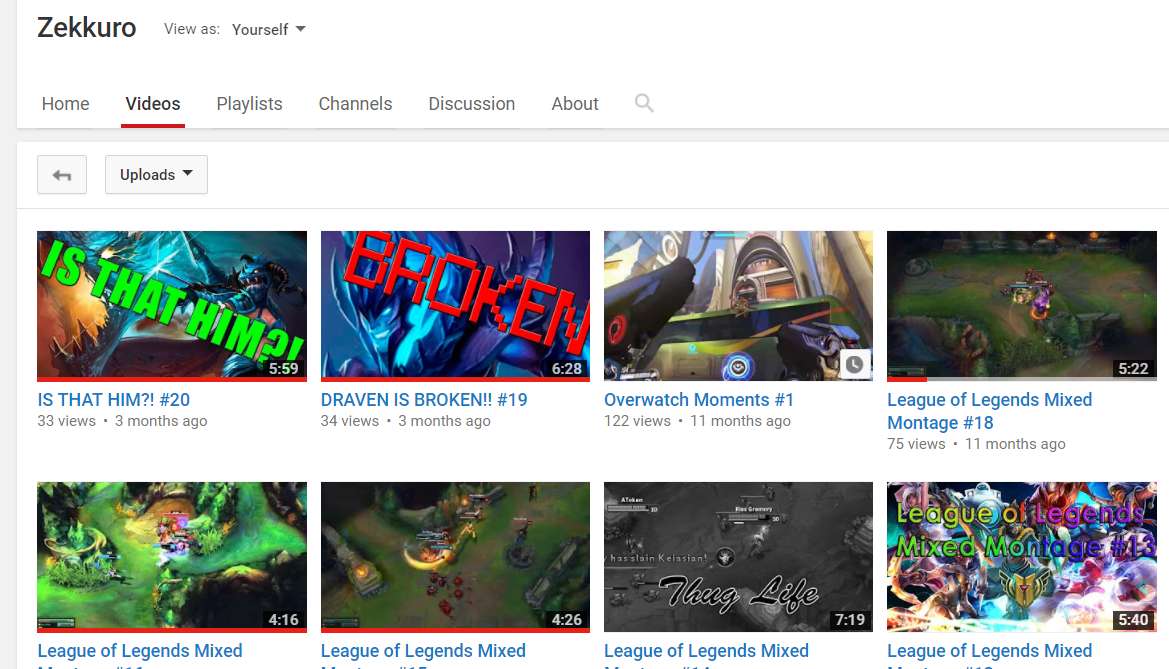Open title link below the 4:26 thumbnail
The image size is (1169, 669).
(423, 654)
